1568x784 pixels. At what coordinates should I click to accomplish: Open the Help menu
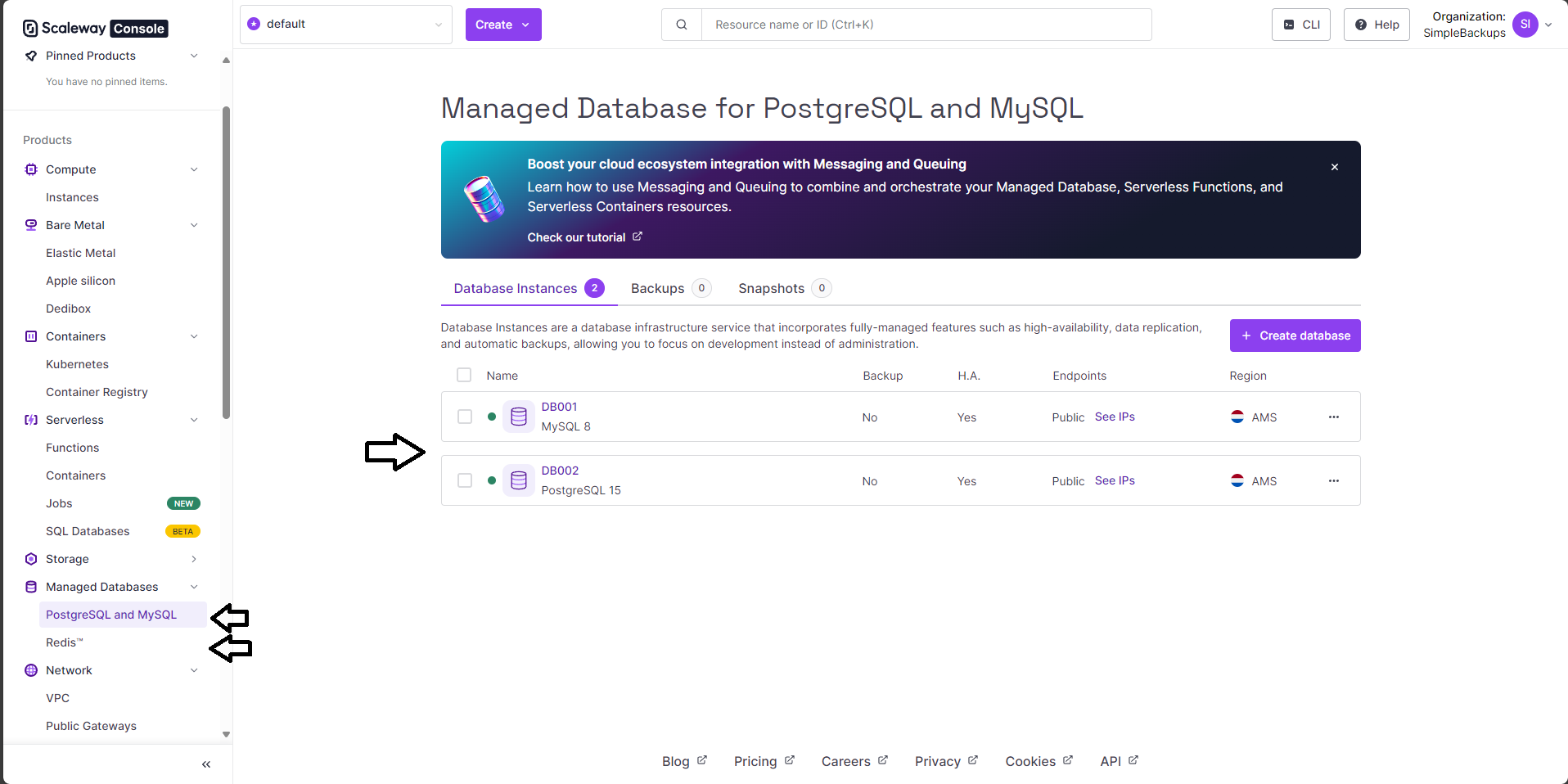click(1376, 25)
